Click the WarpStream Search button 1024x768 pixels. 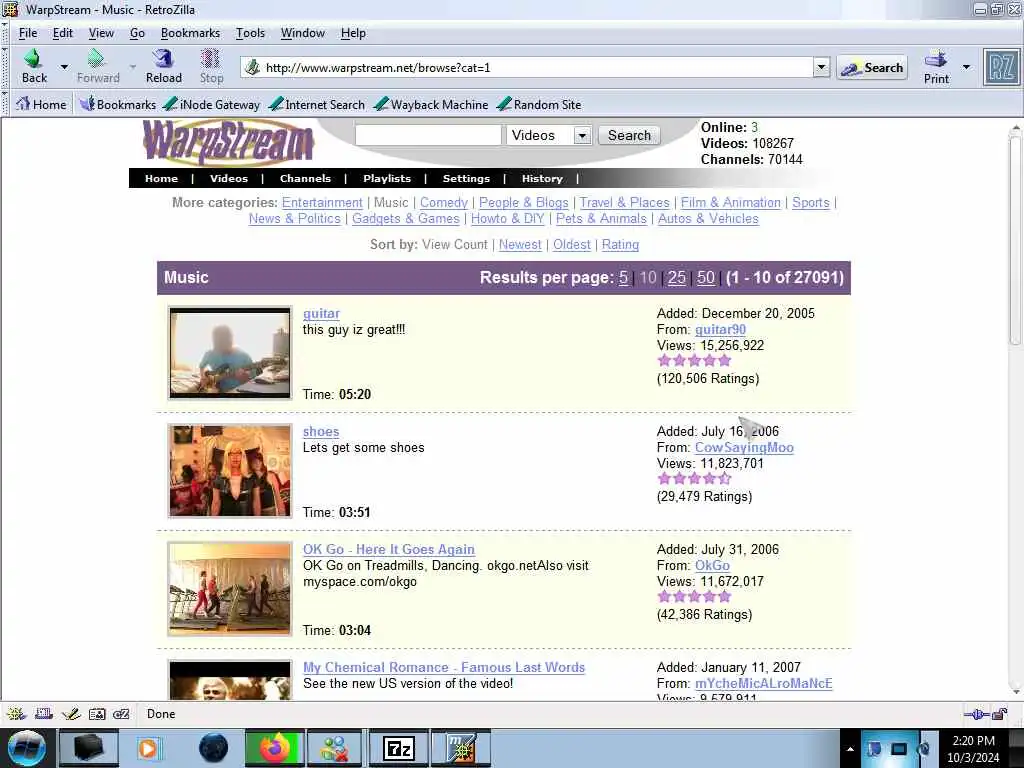tap(630, 135)
